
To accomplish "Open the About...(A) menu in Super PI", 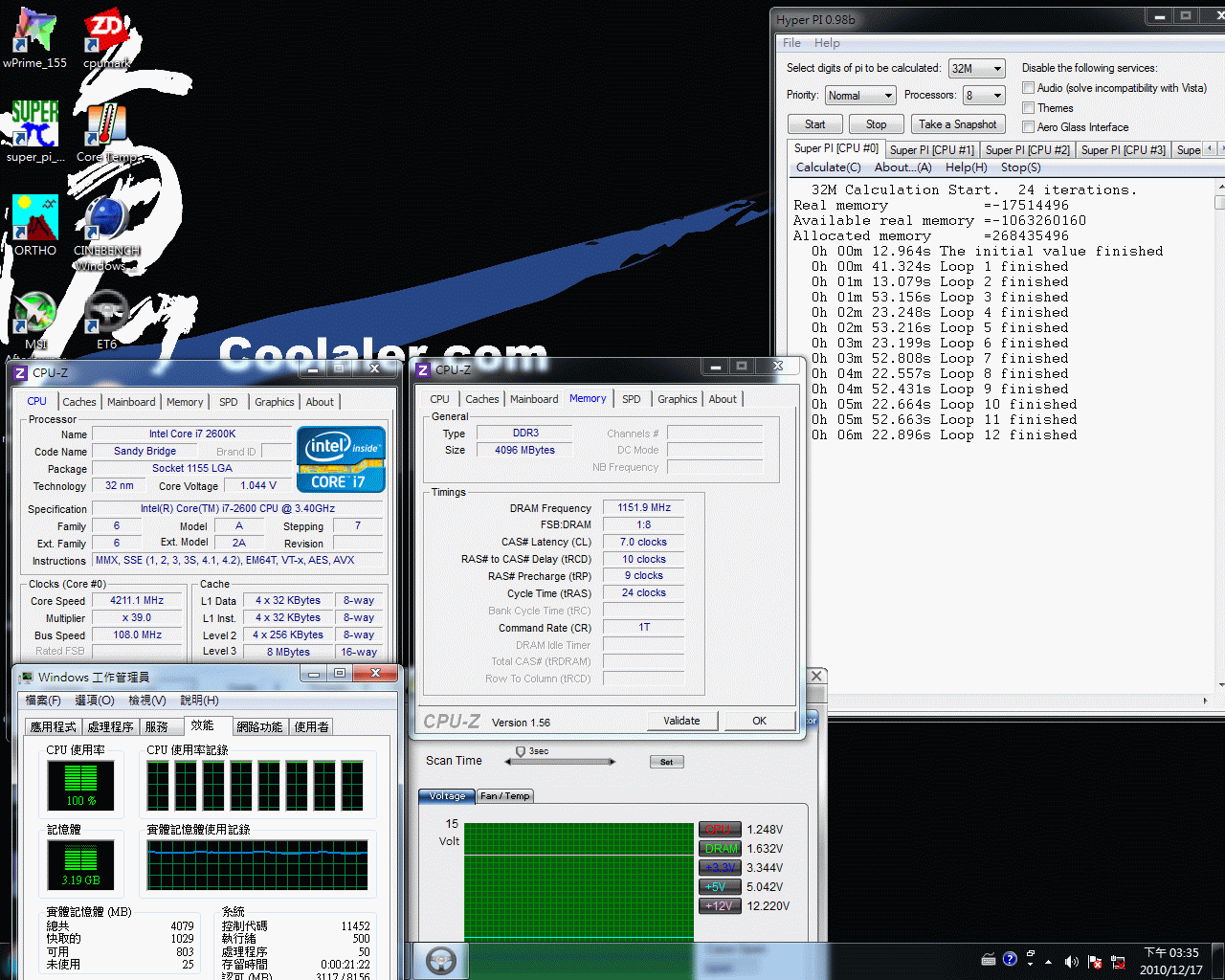I will (x=902, y=167).
